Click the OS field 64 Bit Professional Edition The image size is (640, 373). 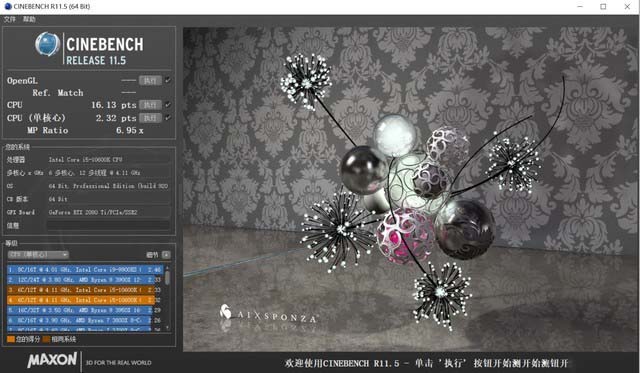coord(108,186)
